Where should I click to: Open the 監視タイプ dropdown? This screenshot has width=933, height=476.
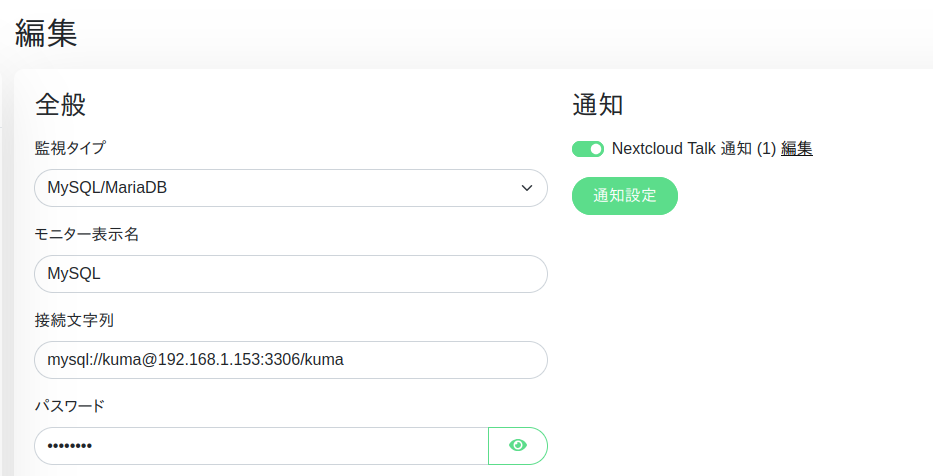(290, 188)
